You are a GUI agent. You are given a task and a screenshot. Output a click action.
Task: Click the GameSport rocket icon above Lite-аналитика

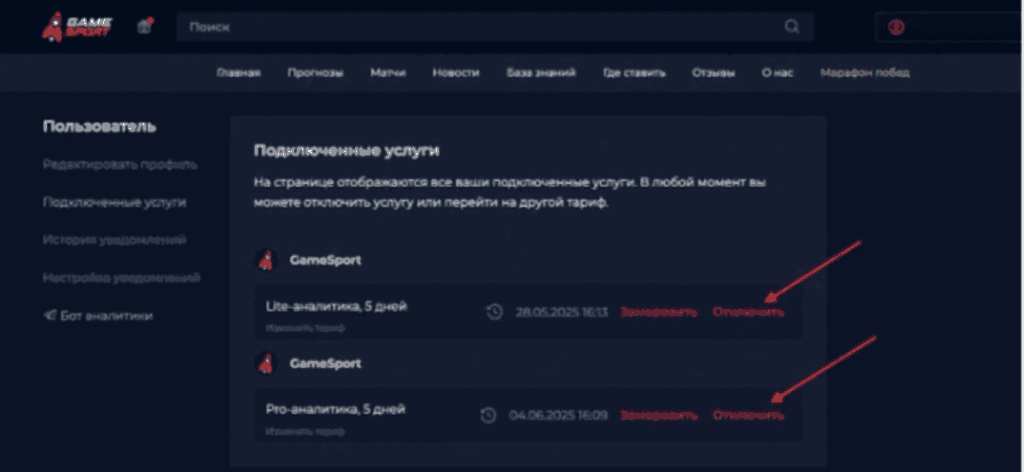(265, 260)
